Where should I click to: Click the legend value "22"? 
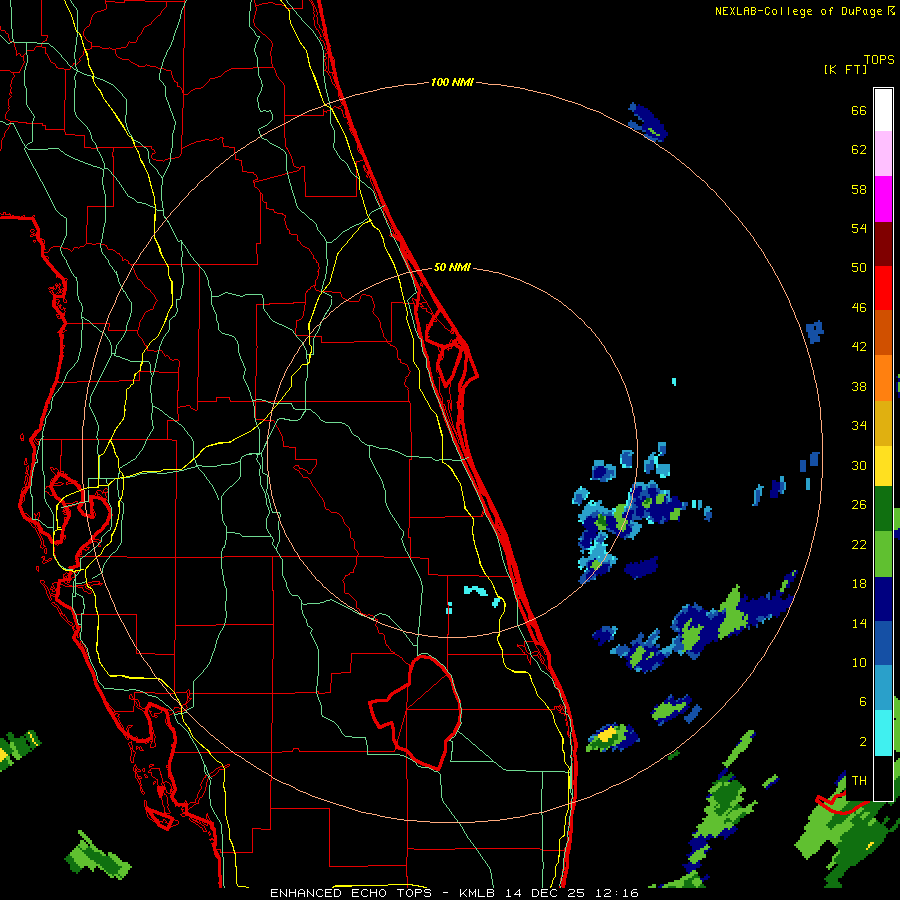pyautogui.click(x=859, y=544)
